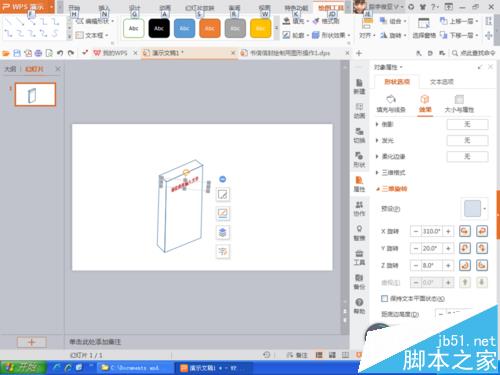
Task: Click the Windows 开始 start button
Action: tap(23, 368)
